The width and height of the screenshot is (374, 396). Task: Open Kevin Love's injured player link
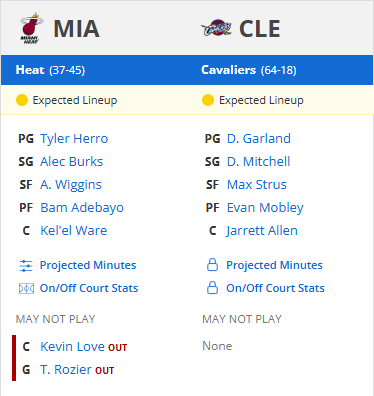click(72, 347)
